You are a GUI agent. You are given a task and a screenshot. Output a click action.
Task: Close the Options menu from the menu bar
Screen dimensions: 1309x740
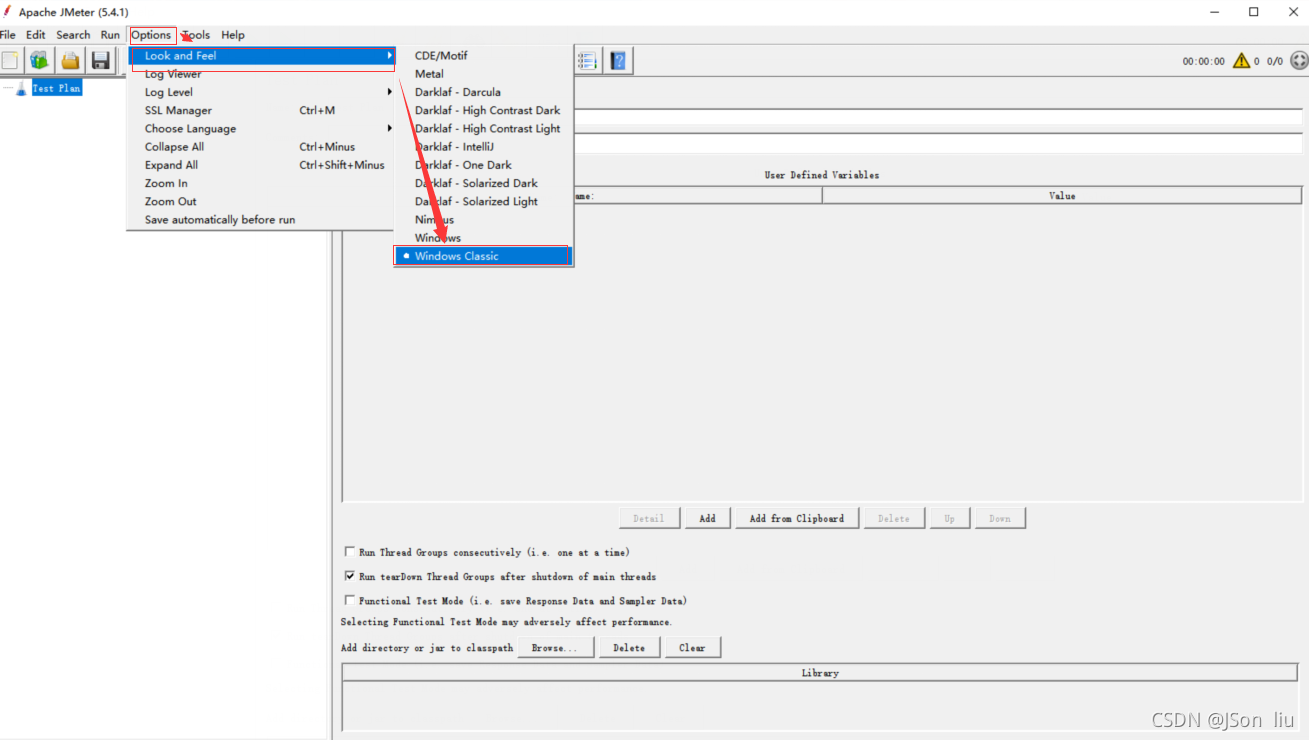pos(152,35)
